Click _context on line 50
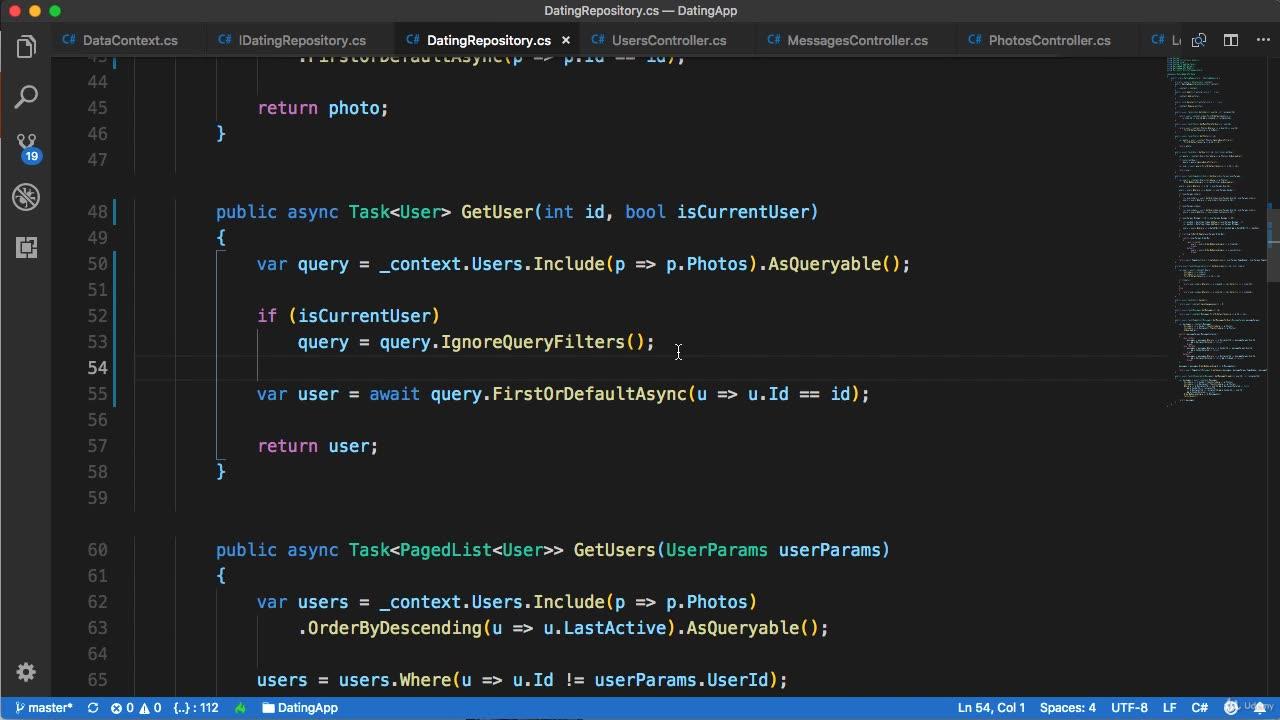 pos(420,264)
